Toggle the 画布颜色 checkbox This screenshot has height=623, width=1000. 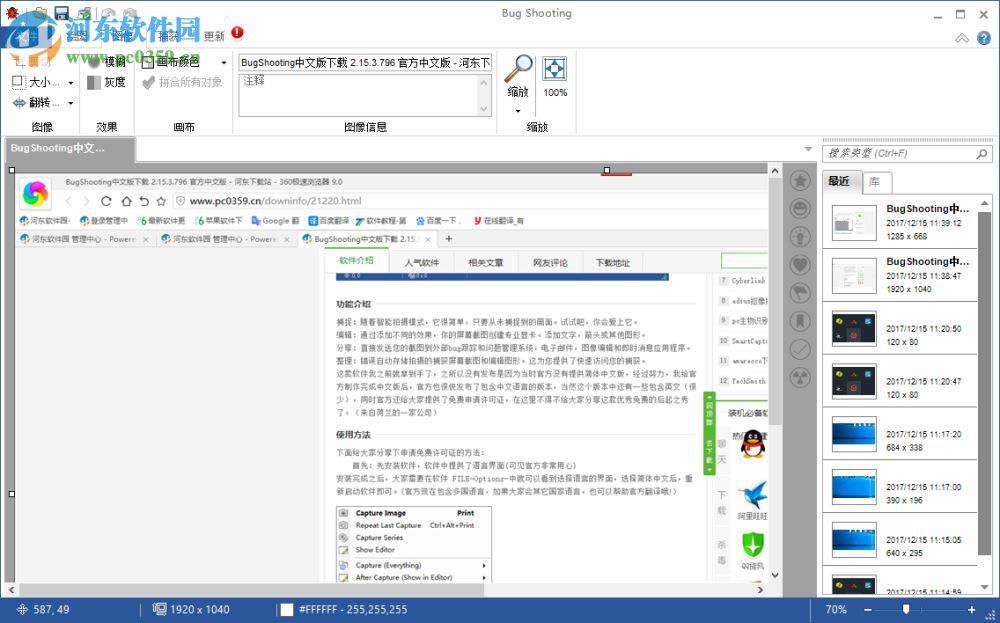coord(146,60)
